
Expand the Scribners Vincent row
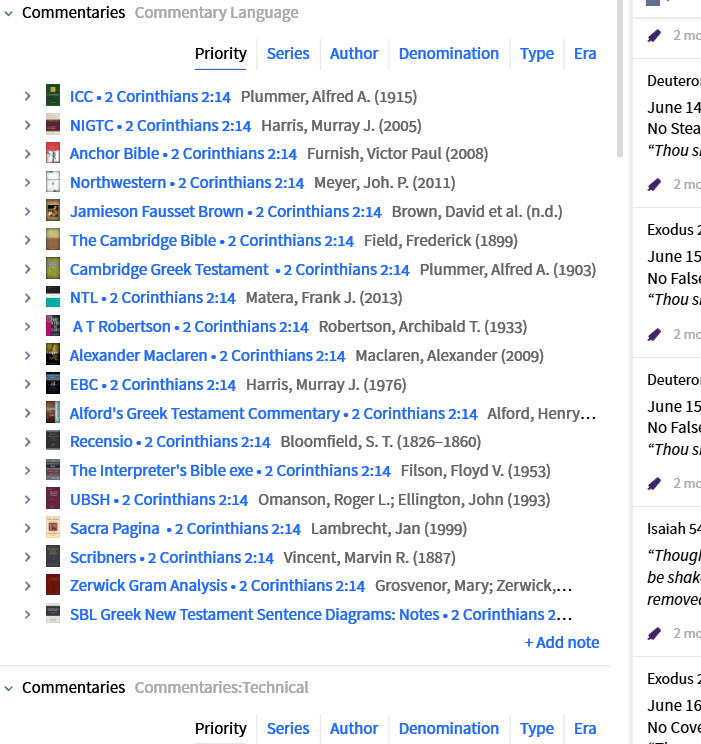click(x=28, y=557)
